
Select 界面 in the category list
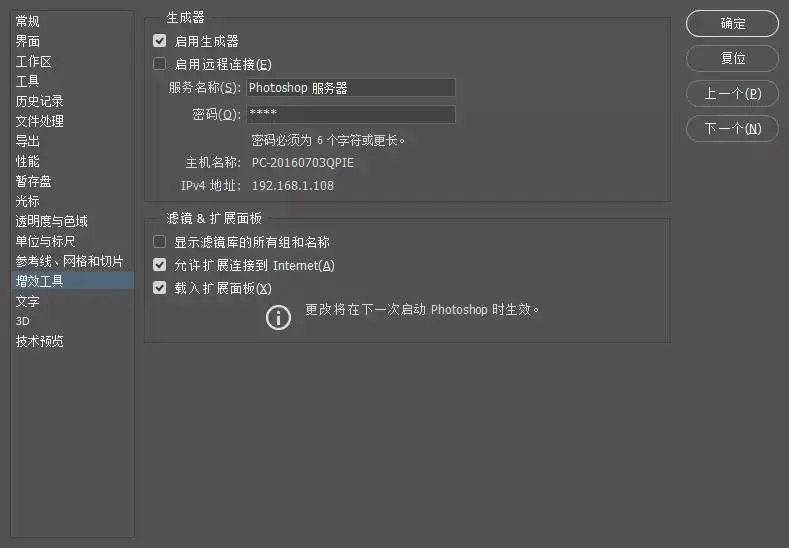(28, 41)
